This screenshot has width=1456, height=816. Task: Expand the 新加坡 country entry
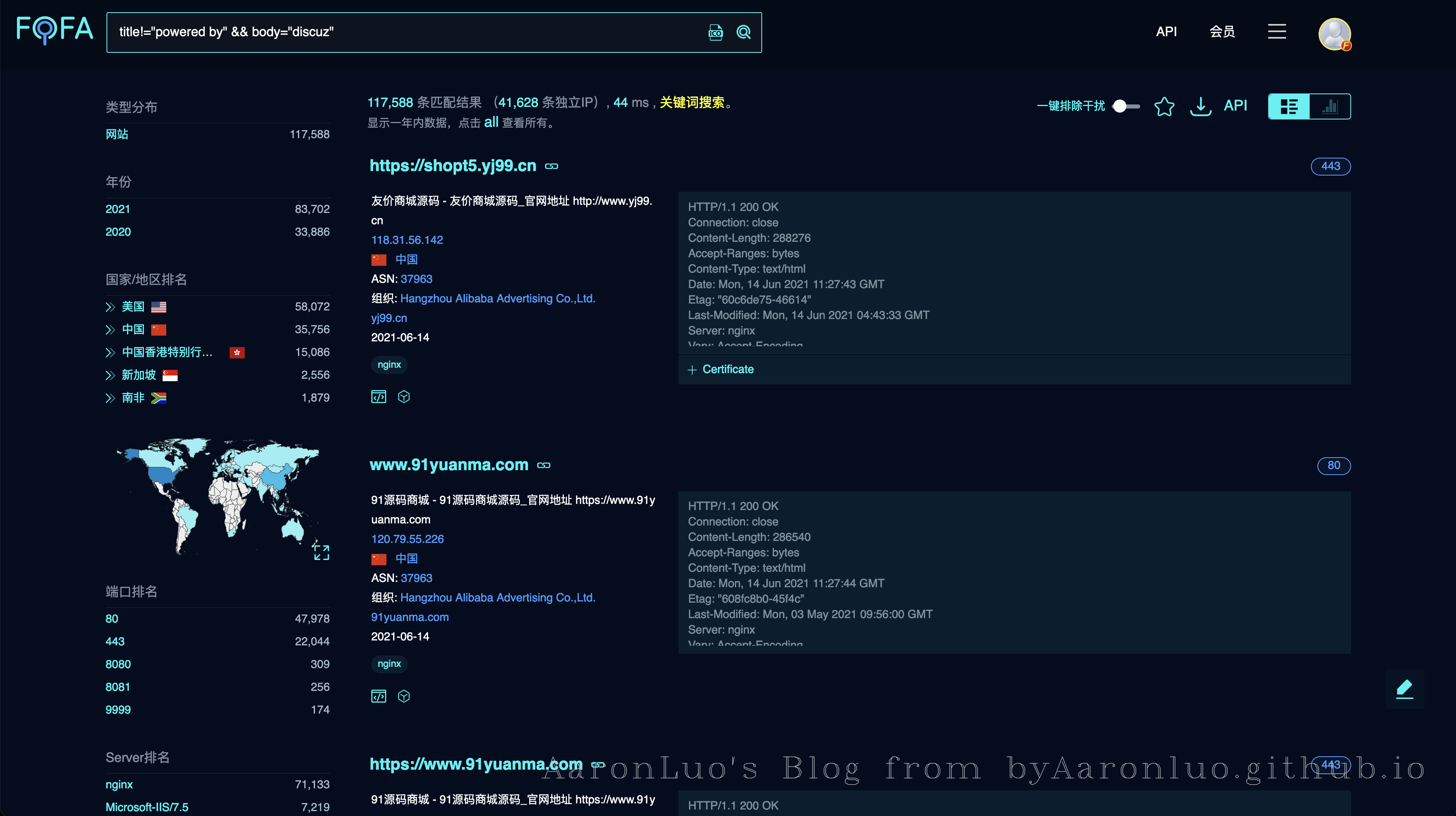point(110,375)
